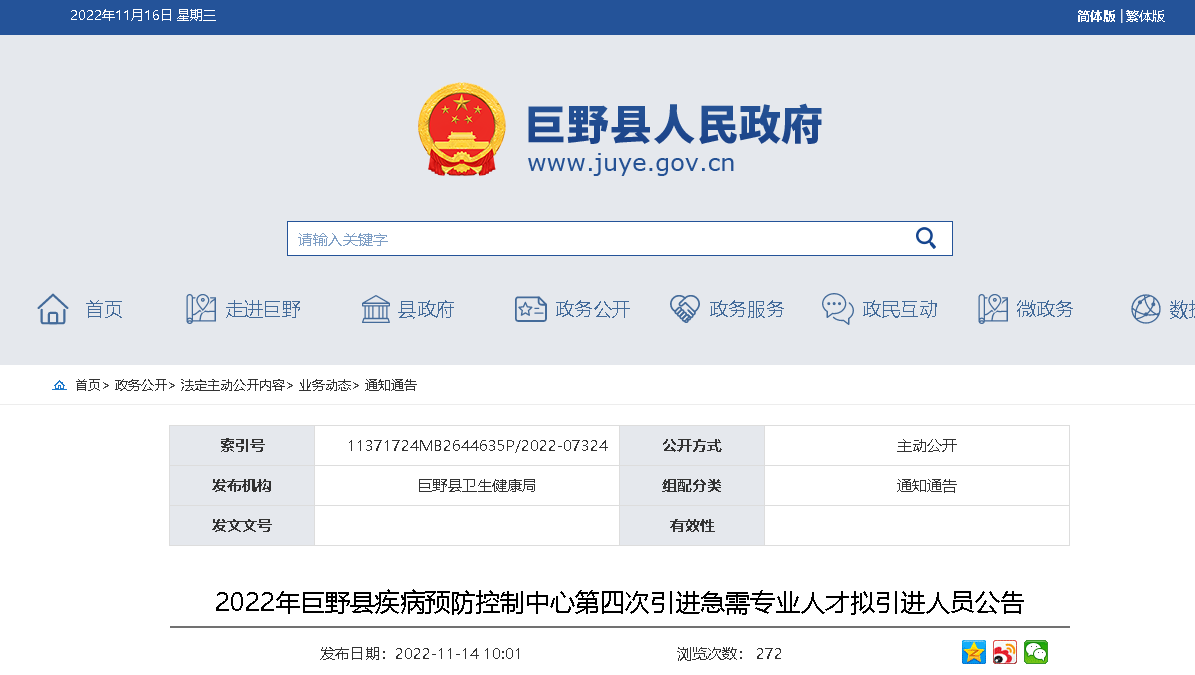Go to 通知通告 in breadcrumb

(x=391, y=385)
